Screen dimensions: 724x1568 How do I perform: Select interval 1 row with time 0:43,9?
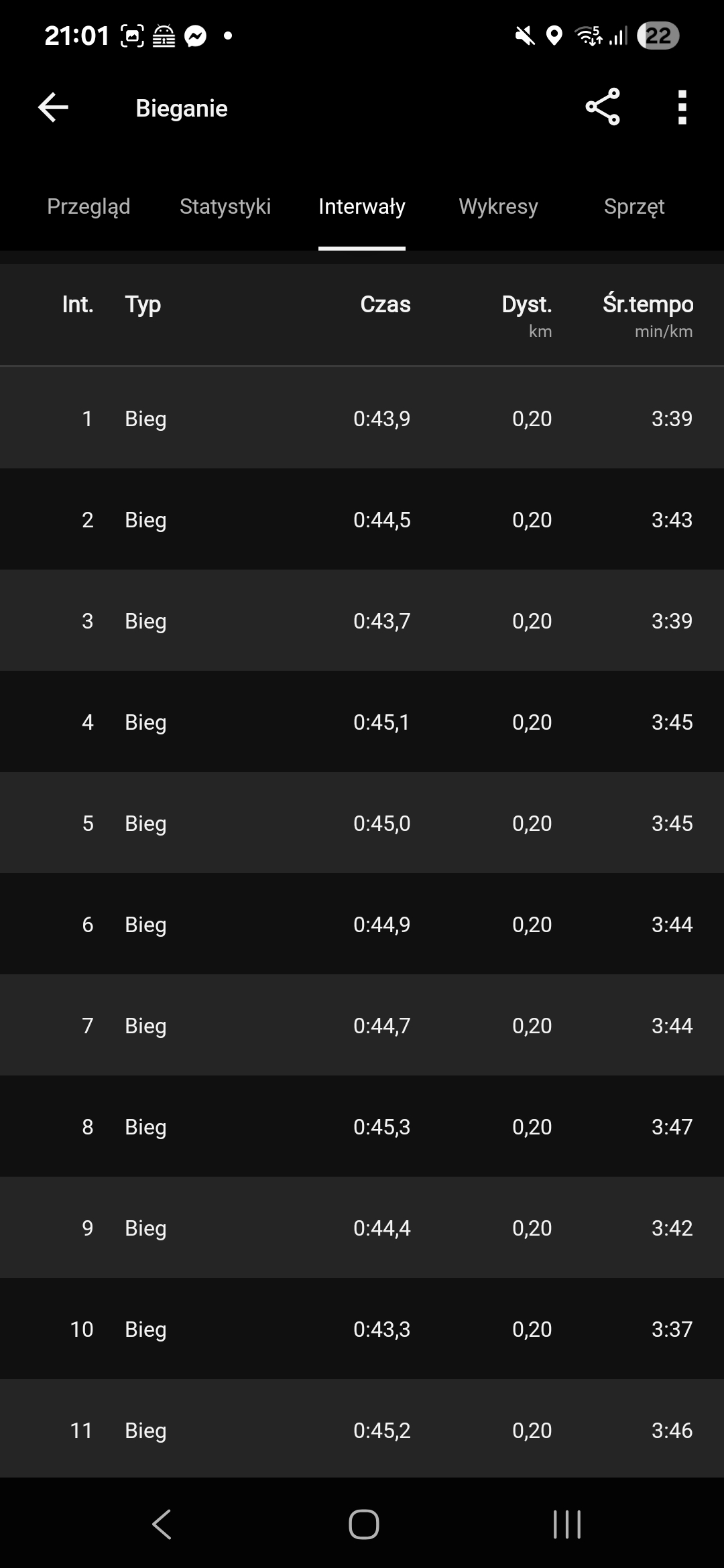[362, 419]
